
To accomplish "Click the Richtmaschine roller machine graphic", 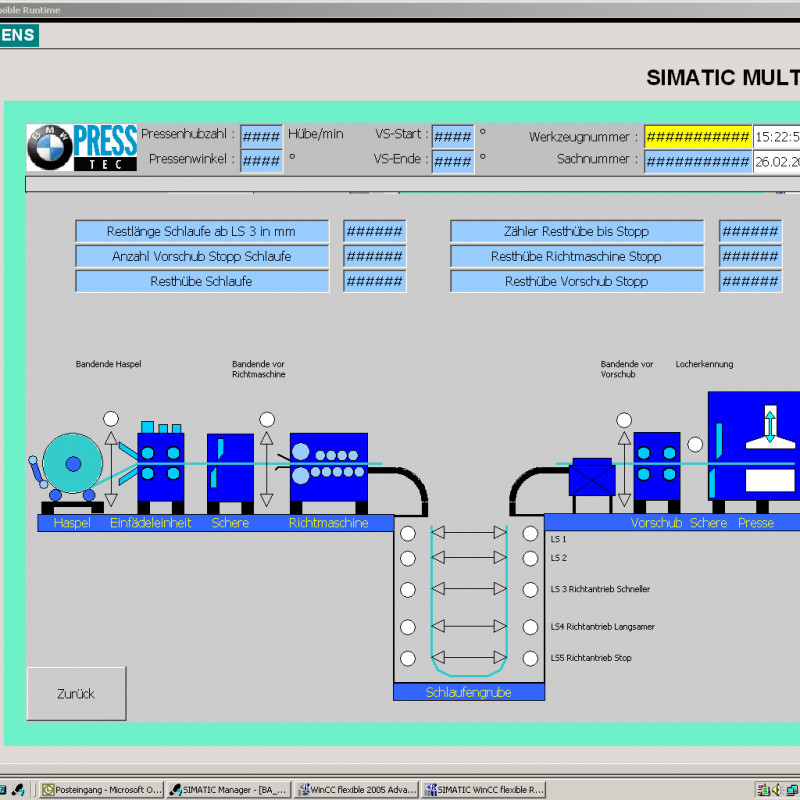I will pyautogui.click(x=329, y=473).
